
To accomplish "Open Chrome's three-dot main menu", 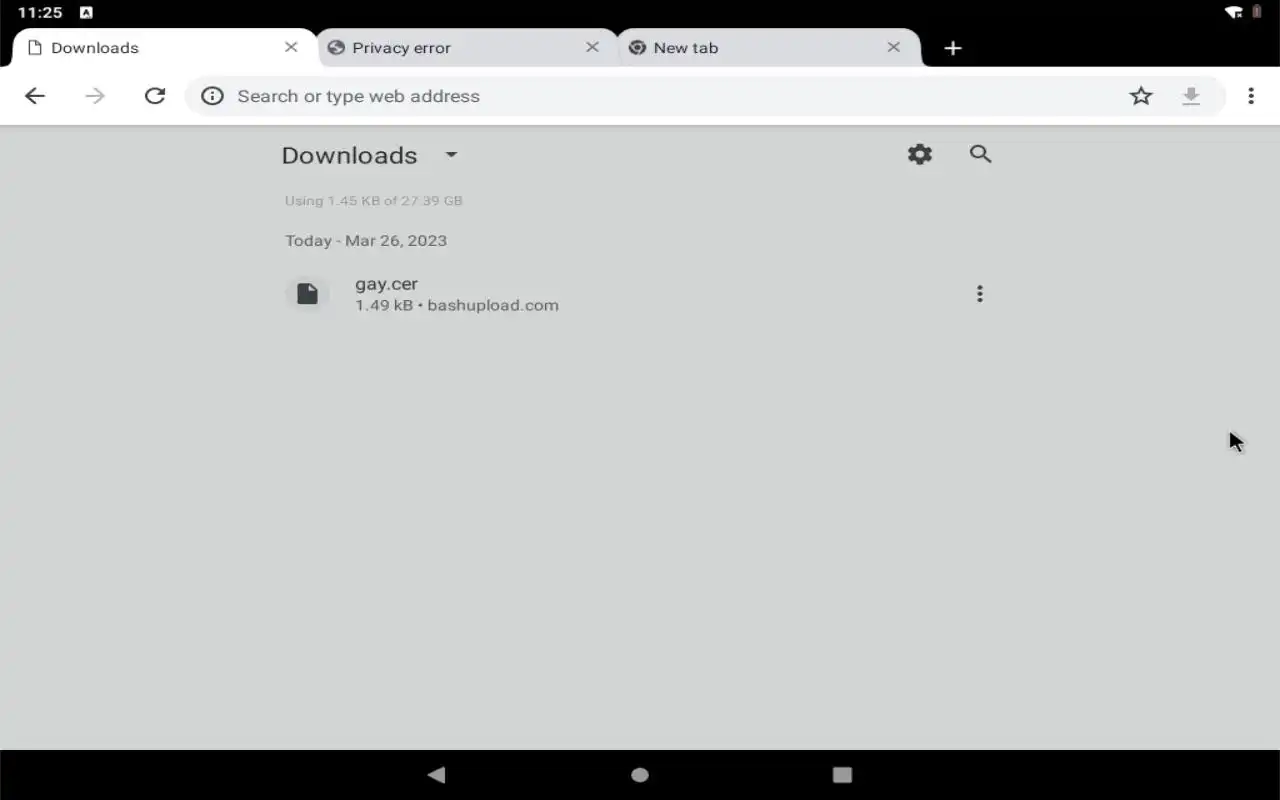I will tap(1251, 96).
